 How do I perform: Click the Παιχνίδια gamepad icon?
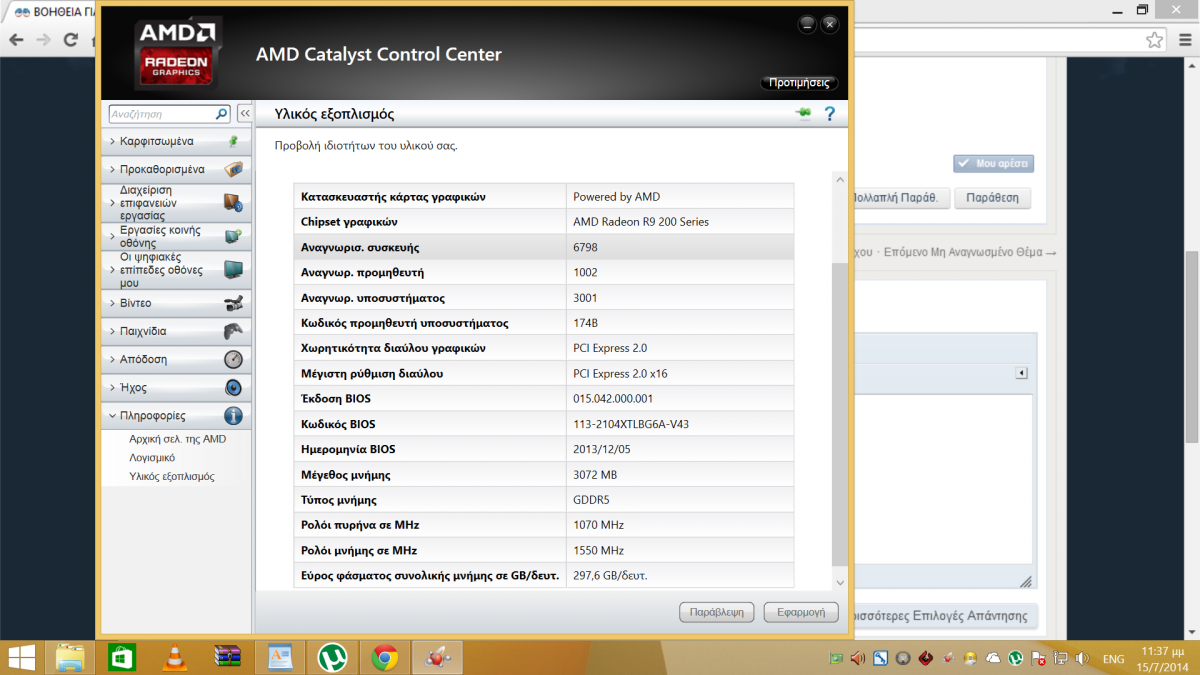click(x=233, y=331)
